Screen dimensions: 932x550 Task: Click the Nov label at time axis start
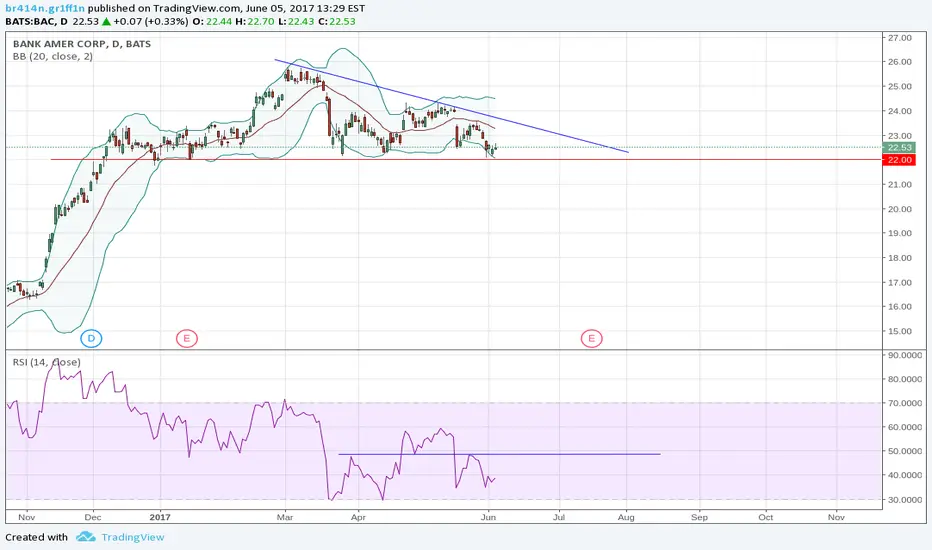coord(26,517)
